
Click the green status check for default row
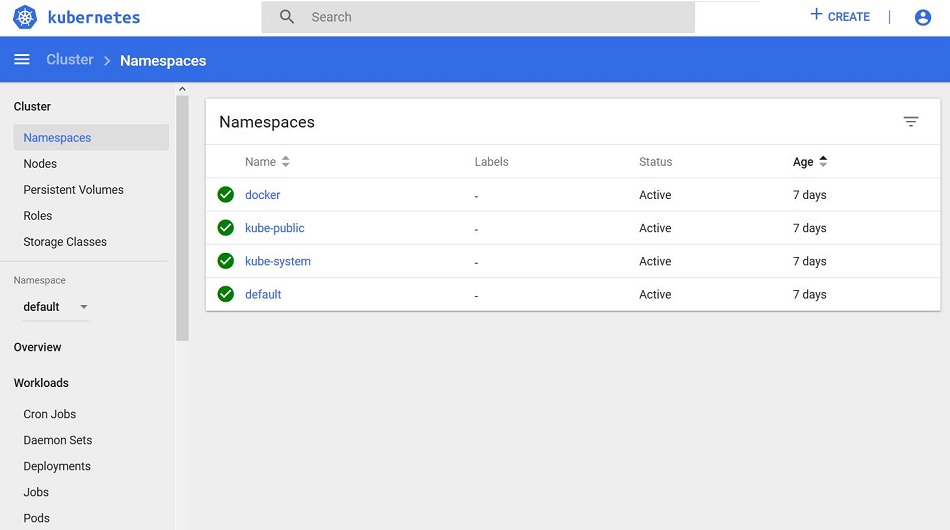pos(226,294)
